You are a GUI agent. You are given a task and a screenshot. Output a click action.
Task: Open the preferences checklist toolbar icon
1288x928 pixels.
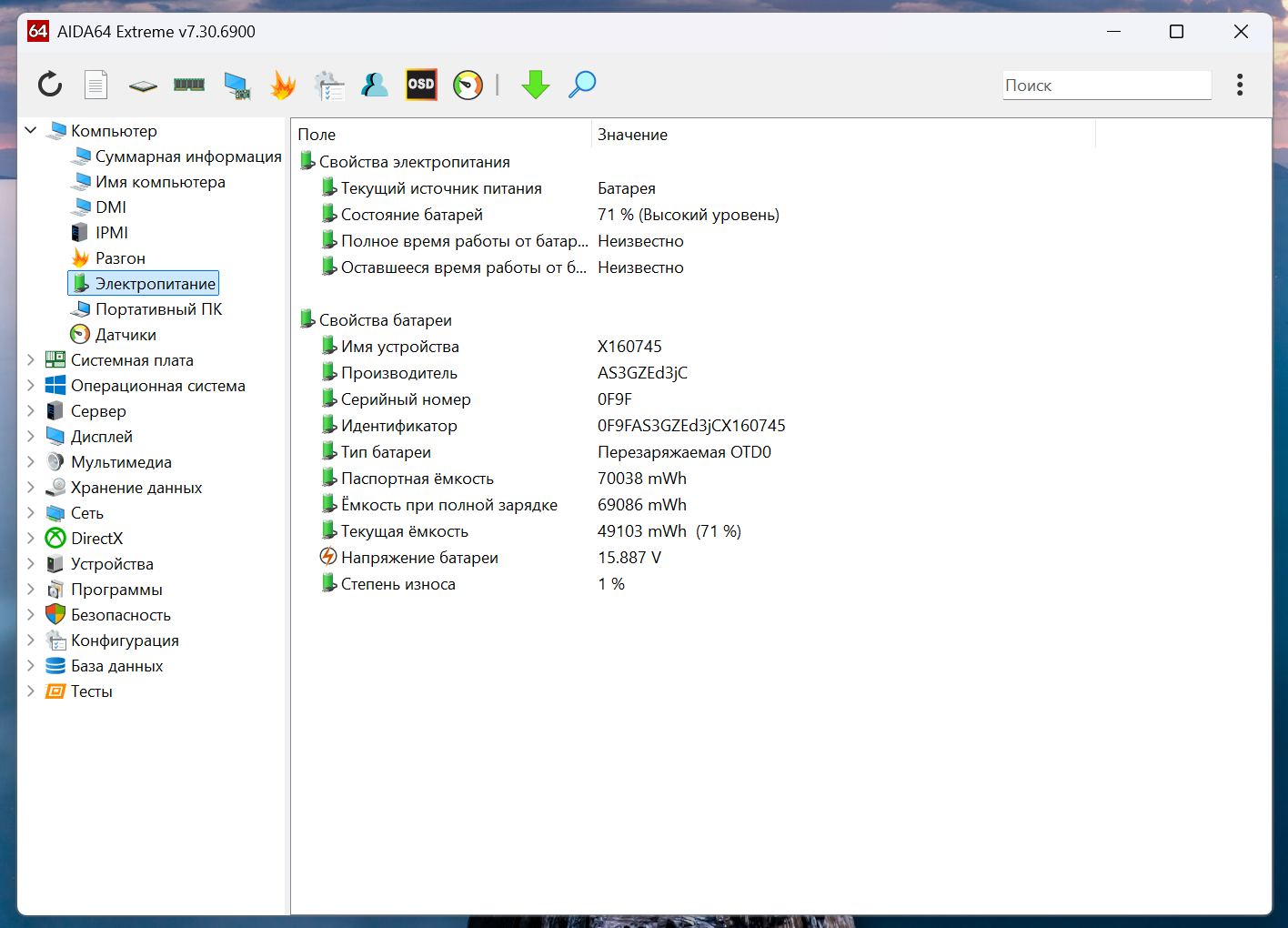(329, 86)
